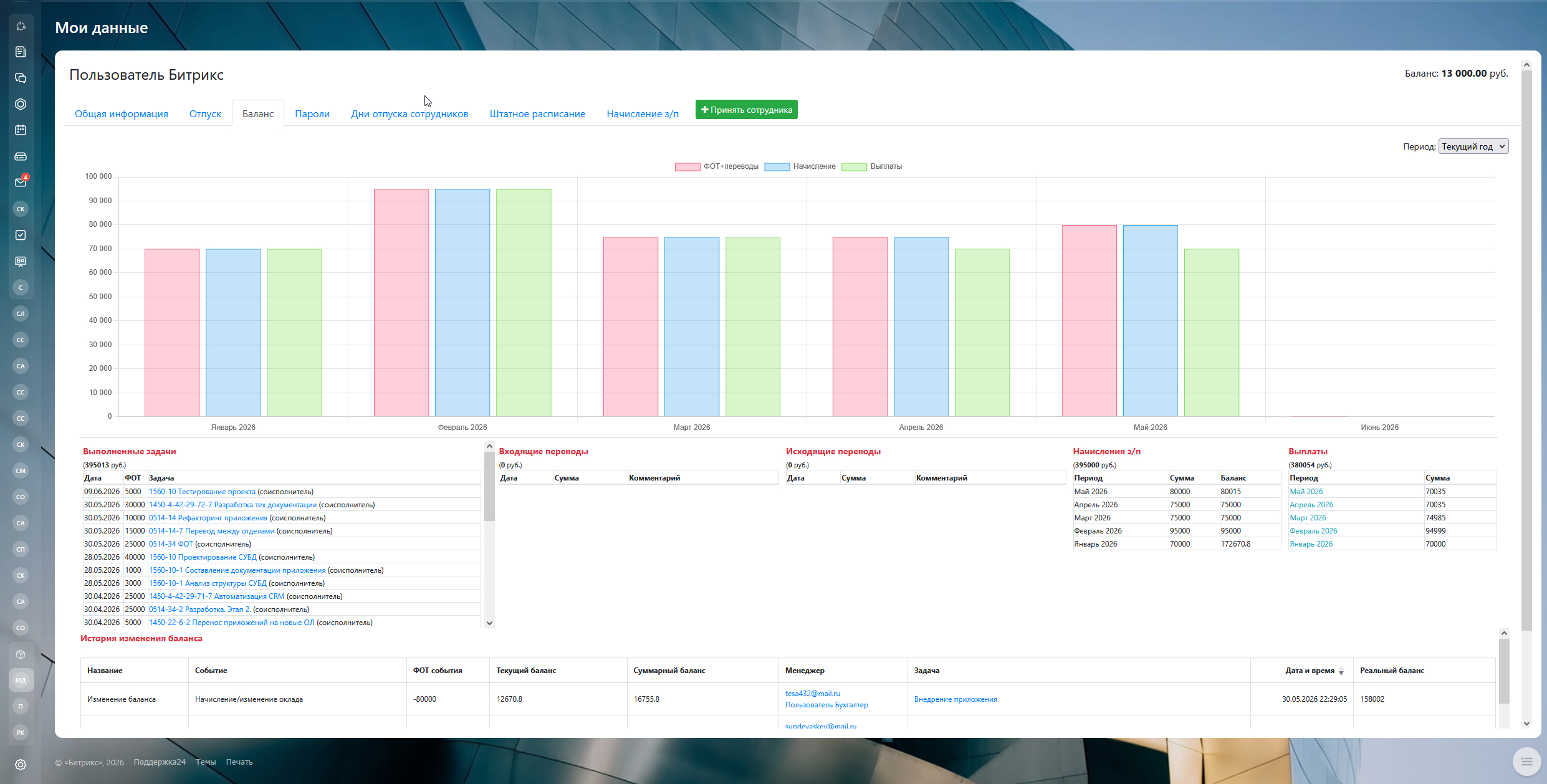Open the Январь 2026 payout link
This screenshot has height=784, width=1547.
(x=1311, y=544)
